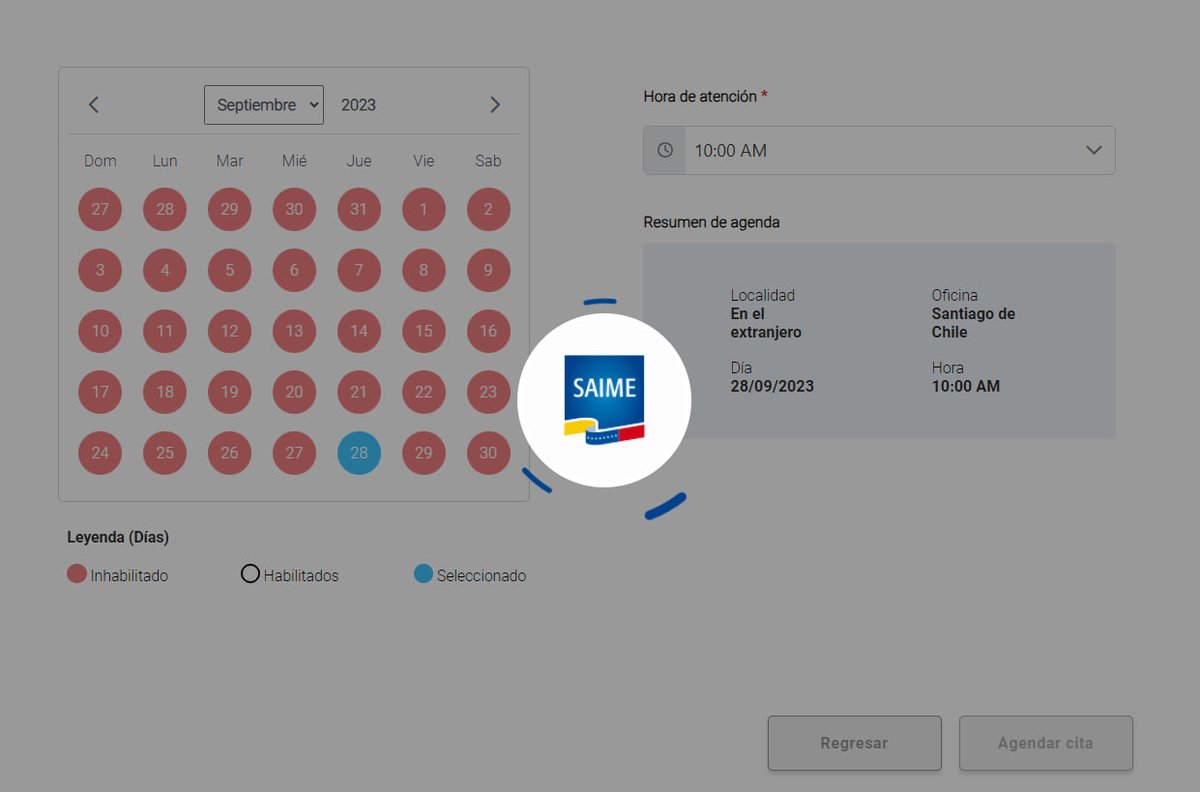
Task: Select September 1 on the calendar
Action: point(424,209)
